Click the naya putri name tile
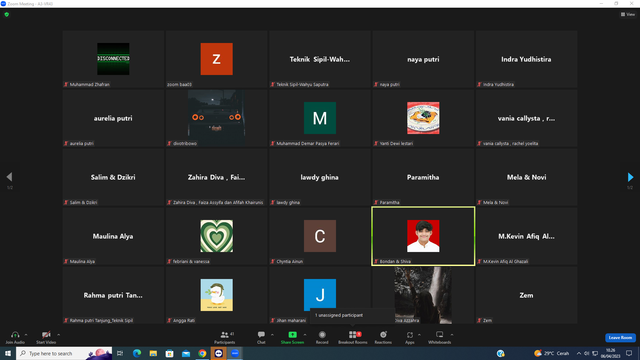Screen dimensions: 640x360 pos(423,59)
